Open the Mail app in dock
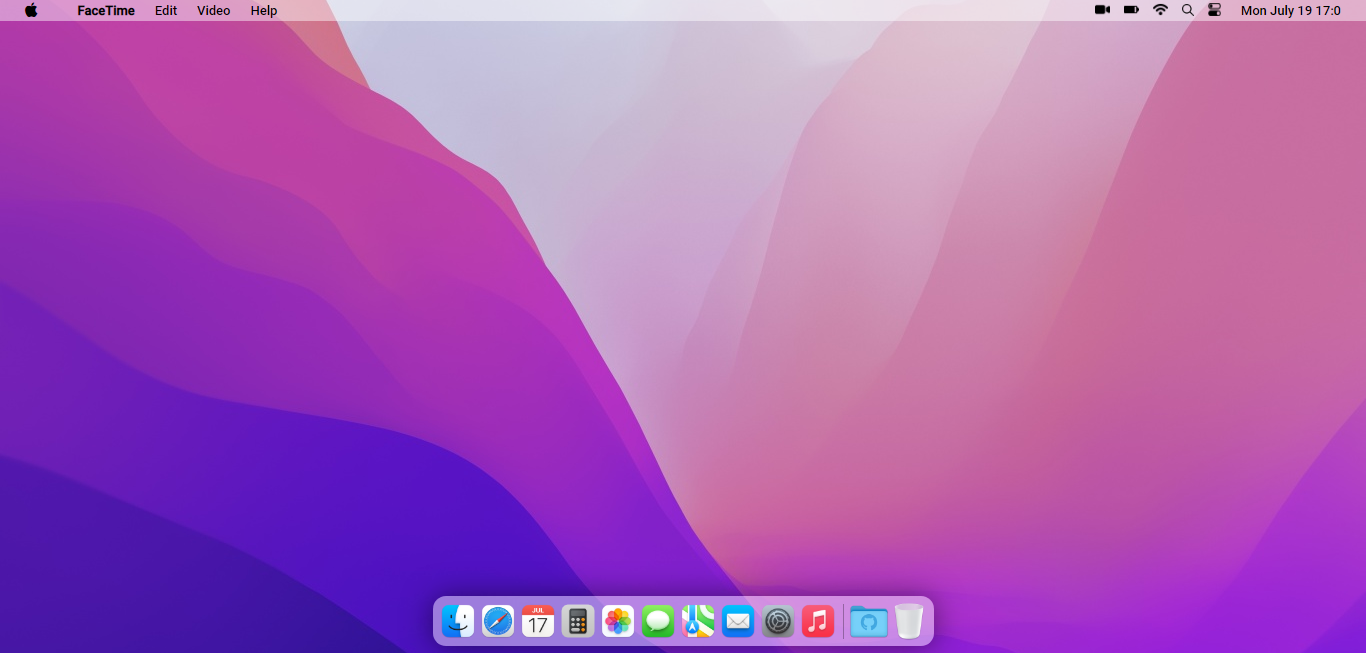 (738, 621)
